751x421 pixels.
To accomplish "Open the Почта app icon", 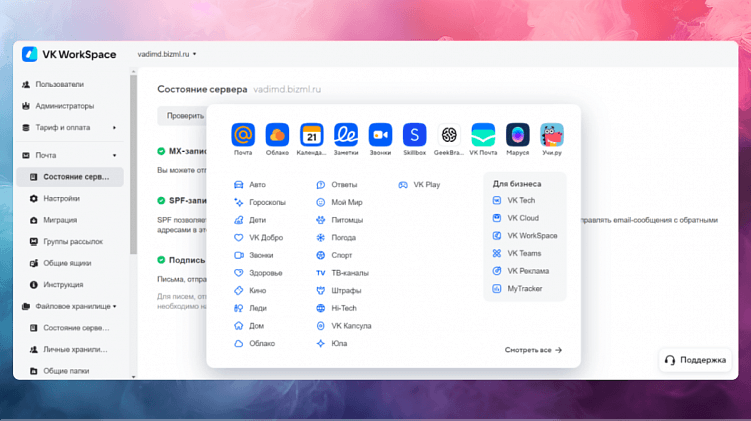I will [243, 135].
